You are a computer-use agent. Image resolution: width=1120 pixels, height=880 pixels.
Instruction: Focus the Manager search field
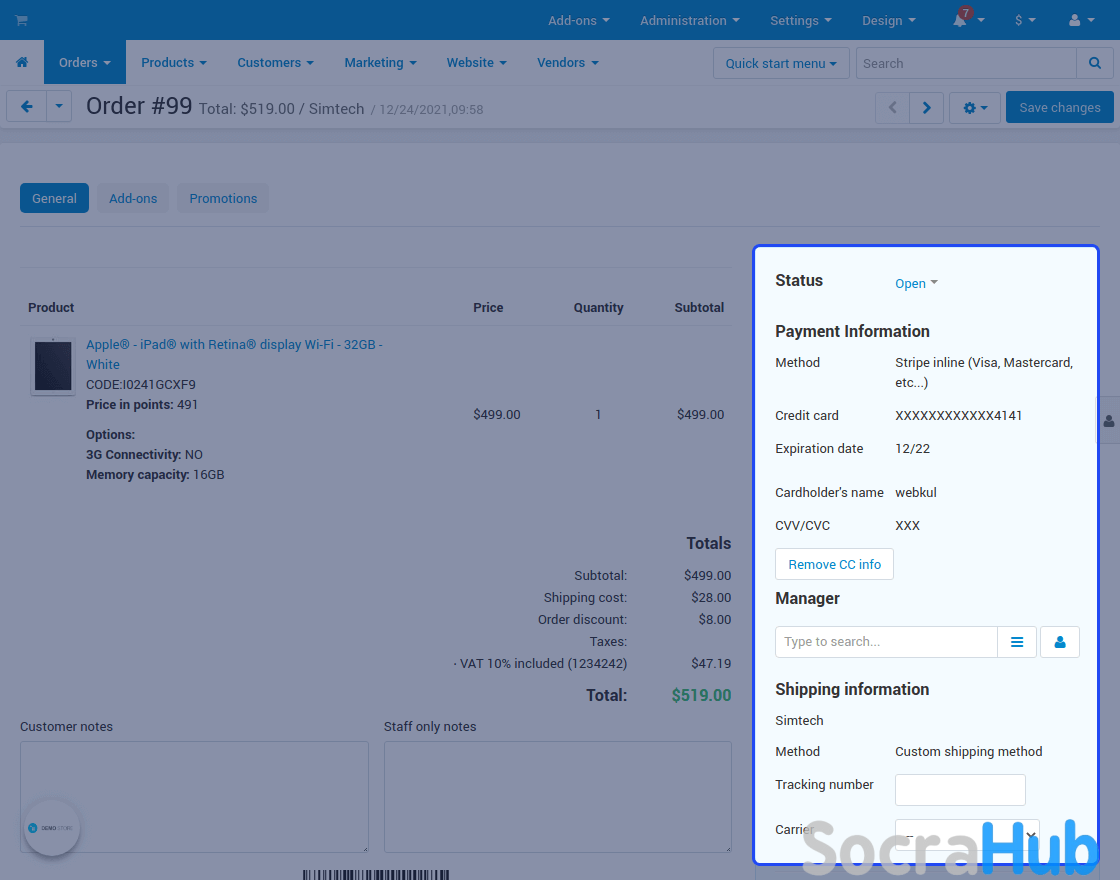pos(886,642)
